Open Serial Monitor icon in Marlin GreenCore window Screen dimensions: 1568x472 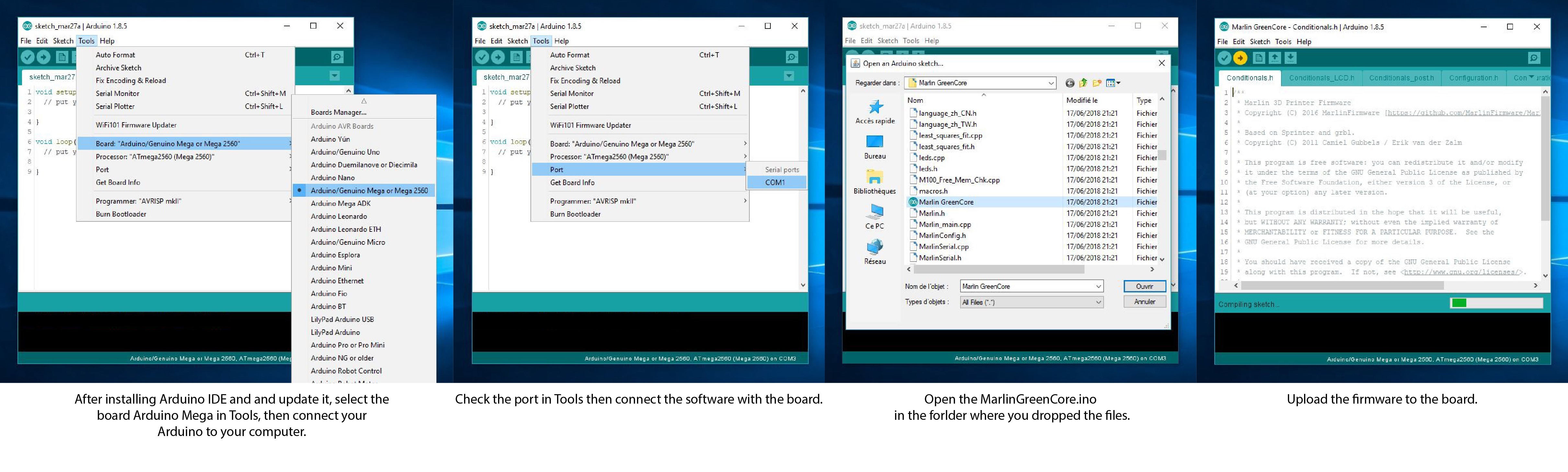[1534, 58]
